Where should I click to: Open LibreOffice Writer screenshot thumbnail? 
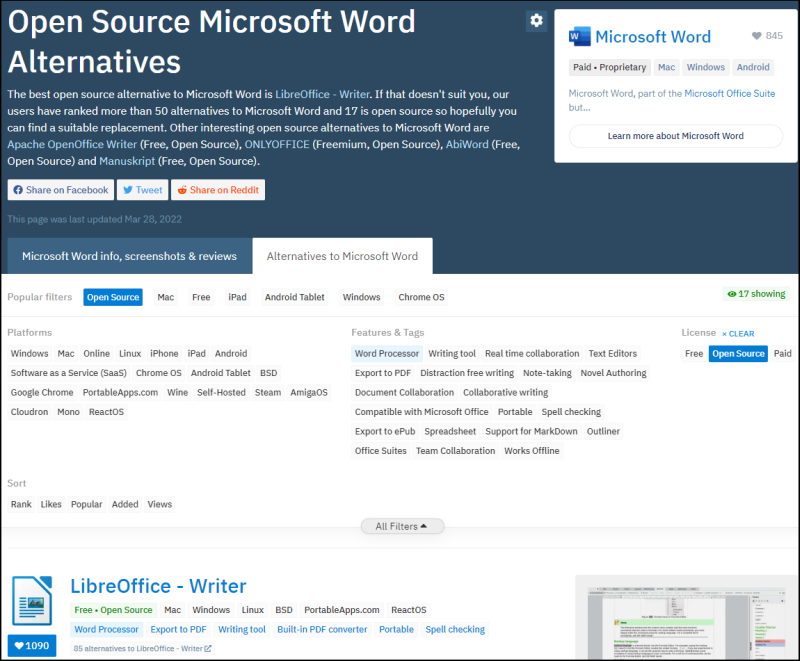[687, 617]
